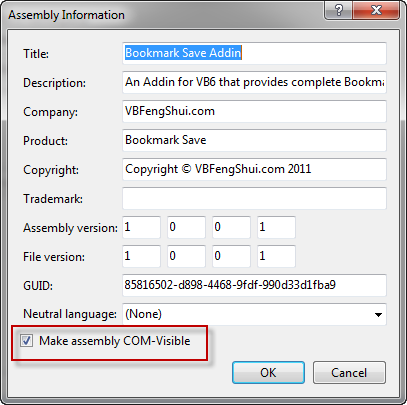Open the Neutral language combo box showing (None)
407x405 pixels.
254,314
